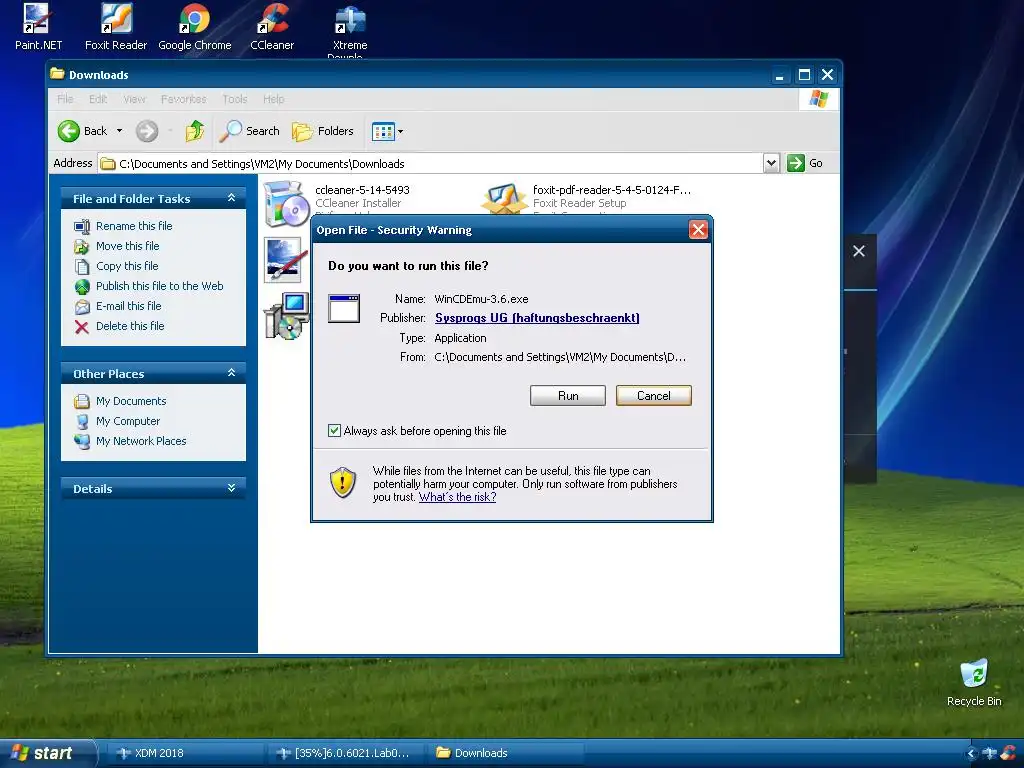This screenshot has height=768, width=1024.
Task: Maximize the Downloads window
Action: (x=805, y=75)
